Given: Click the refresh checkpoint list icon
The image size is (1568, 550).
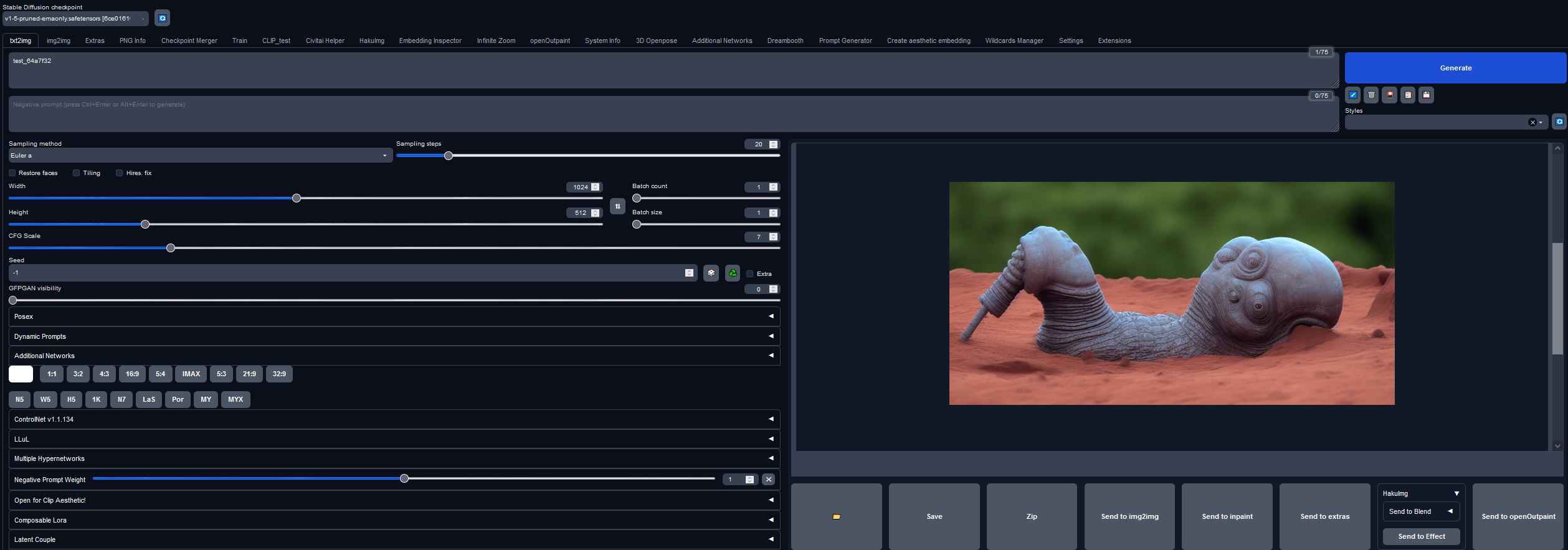Looking at the screenshot, I should point(162,19).
